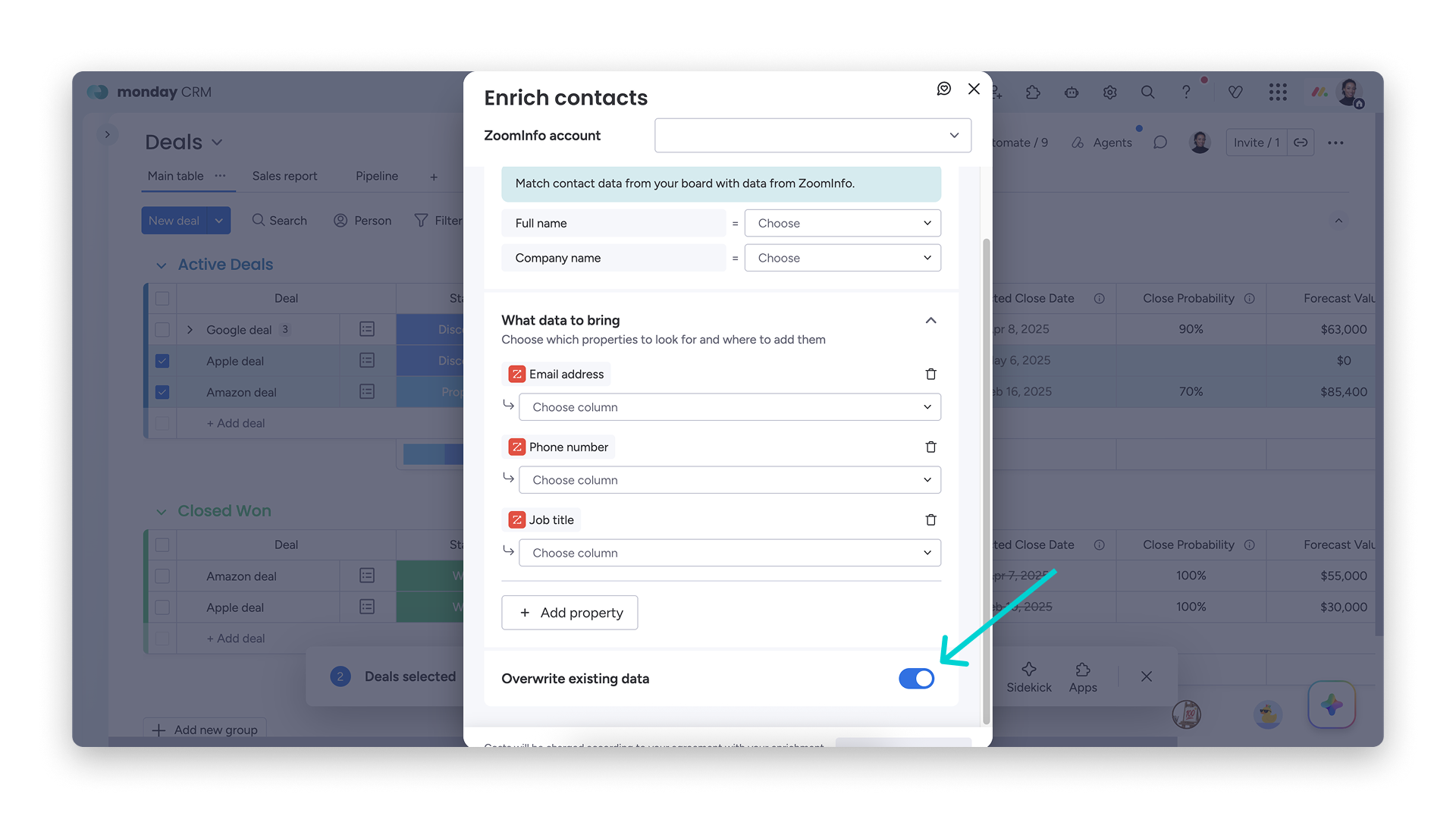
Task: Select all deals in Active Deals header checkbox
Action: coord(162,299)
